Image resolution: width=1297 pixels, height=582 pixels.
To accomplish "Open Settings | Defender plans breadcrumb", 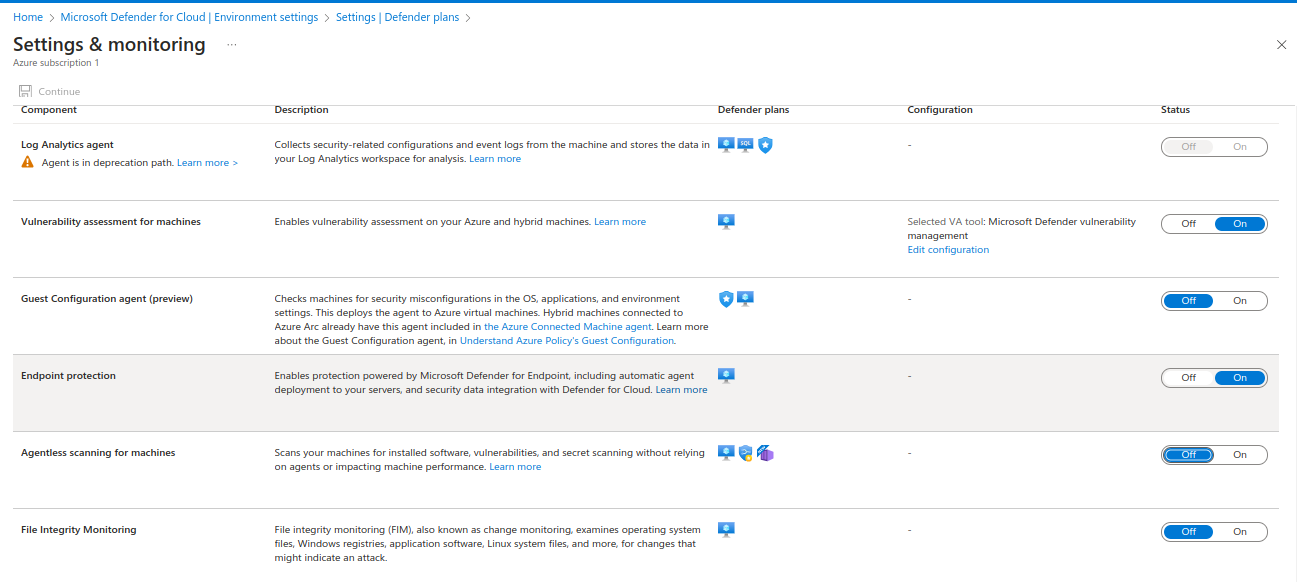I will (x=398, y=17).
